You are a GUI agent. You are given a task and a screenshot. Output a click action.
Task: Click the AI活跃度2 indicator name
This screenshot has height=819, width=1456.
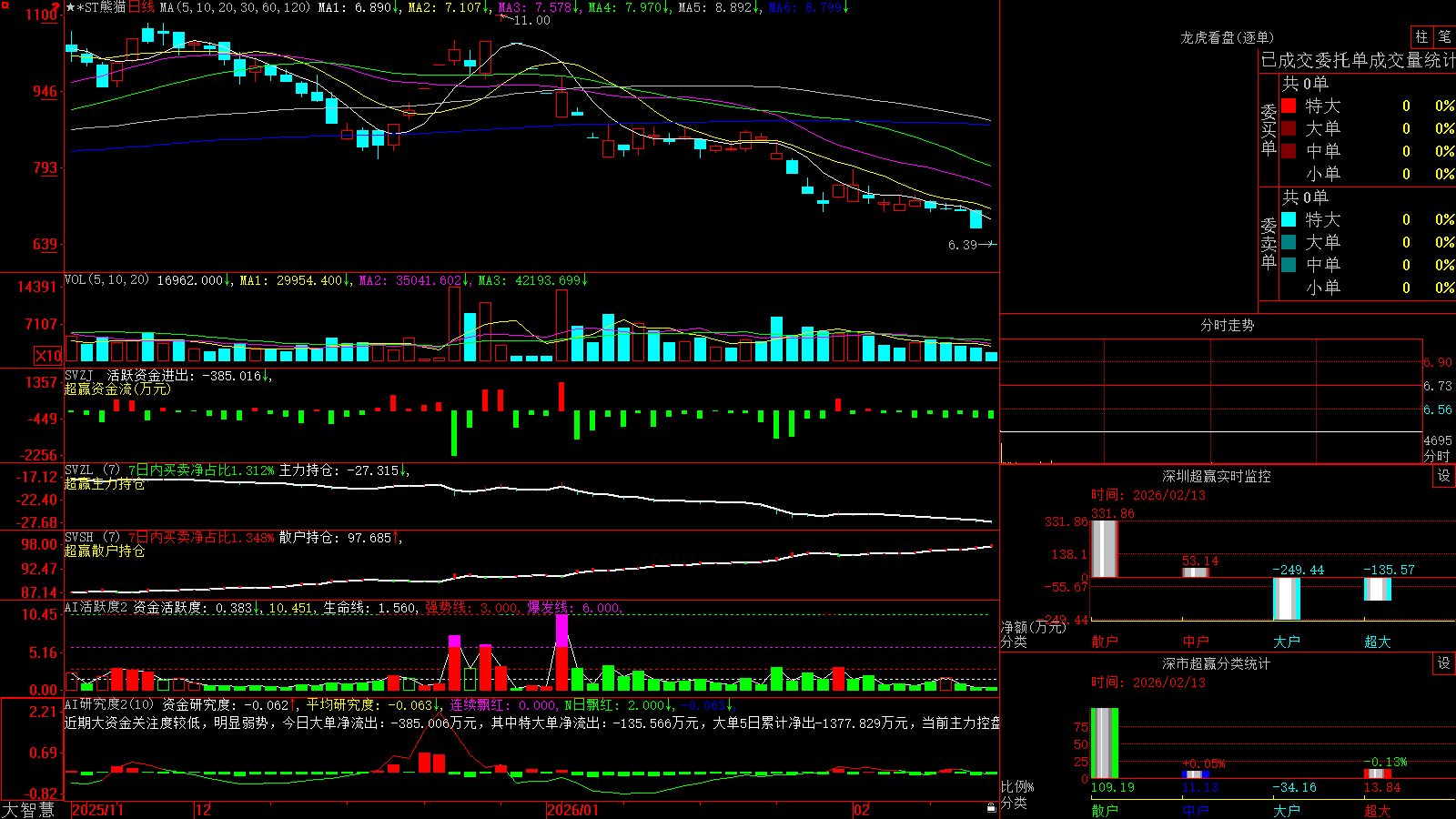click(96, 607)
